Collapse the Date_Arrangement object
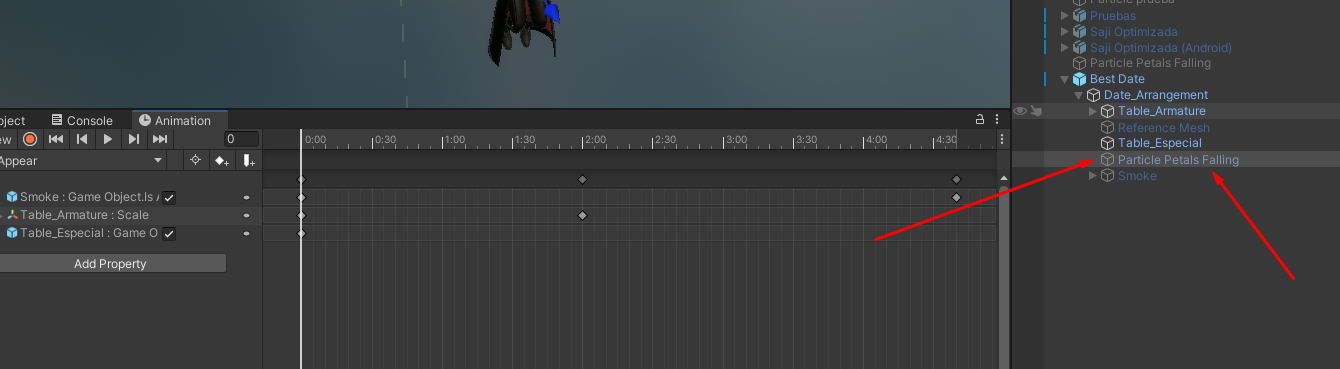The image size is (1340, 369). pos(1079,95)
